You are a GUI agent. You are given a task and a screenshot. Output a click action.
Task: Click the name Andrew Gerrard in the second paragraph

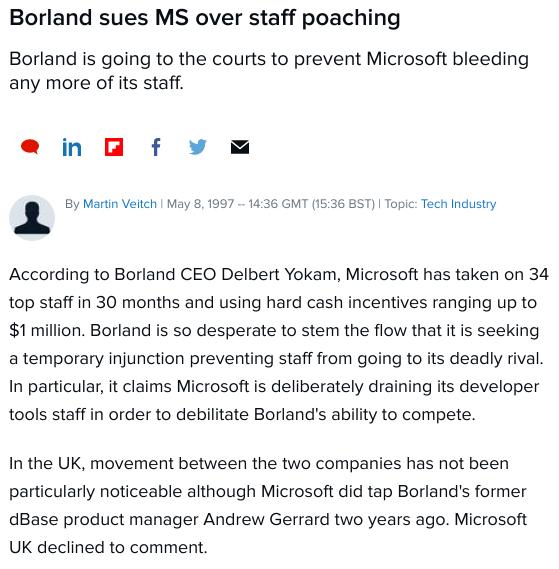266,519
